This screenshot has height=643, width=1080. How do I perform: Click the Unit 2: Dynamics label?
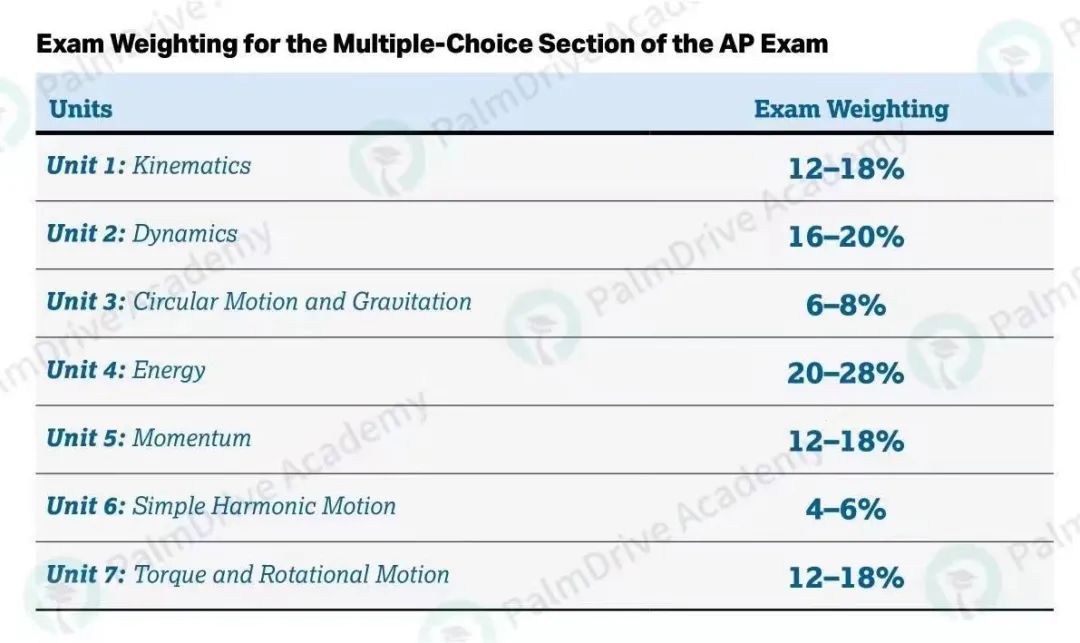click(x=142, y=234)
